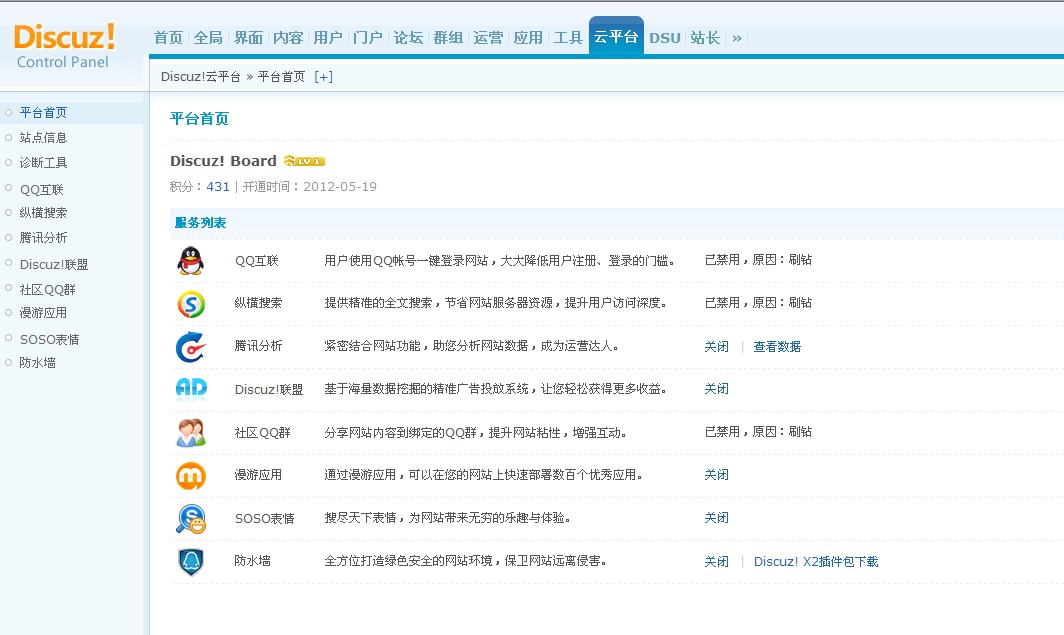Screen dimensions: 1064x635
Task: Click 关闭 link for SOSO表情 service
Action: 717,518
